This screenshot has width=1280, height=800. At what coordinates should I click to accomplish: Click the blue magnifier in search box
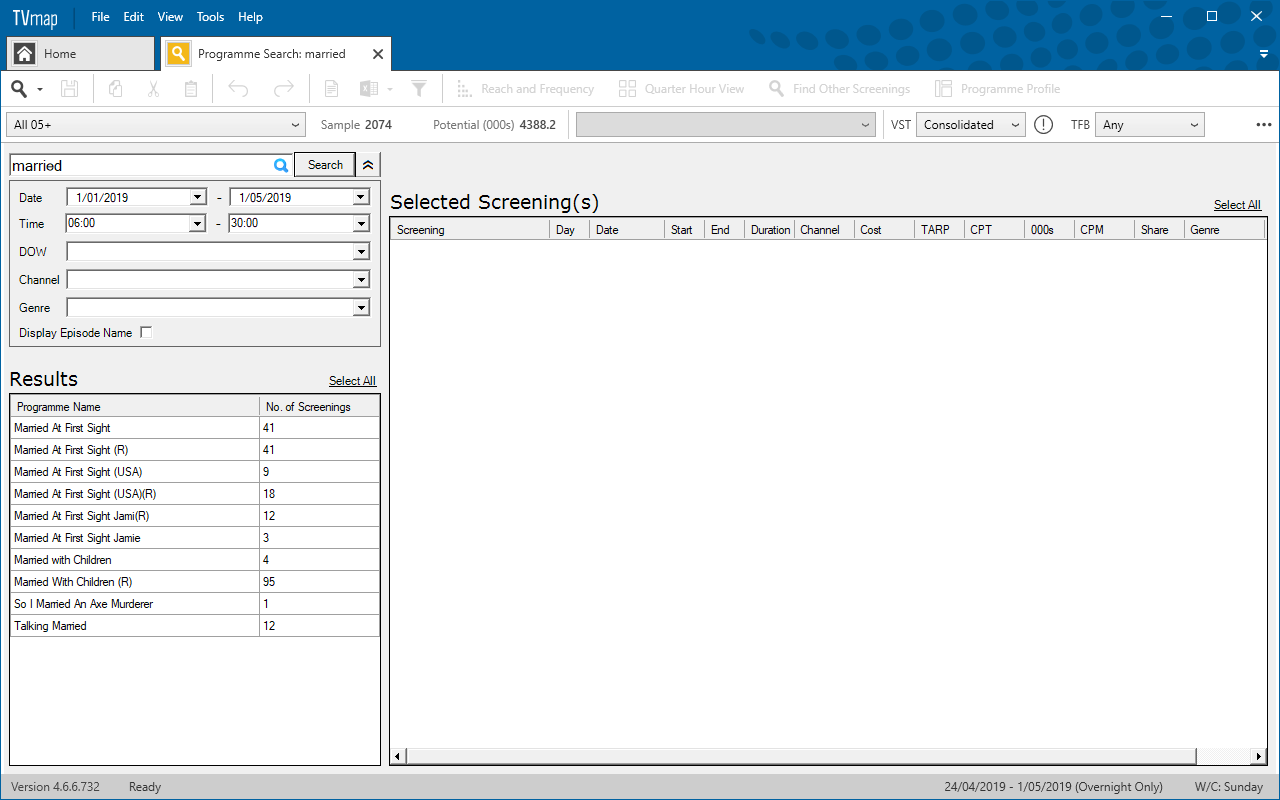[281, 165]
